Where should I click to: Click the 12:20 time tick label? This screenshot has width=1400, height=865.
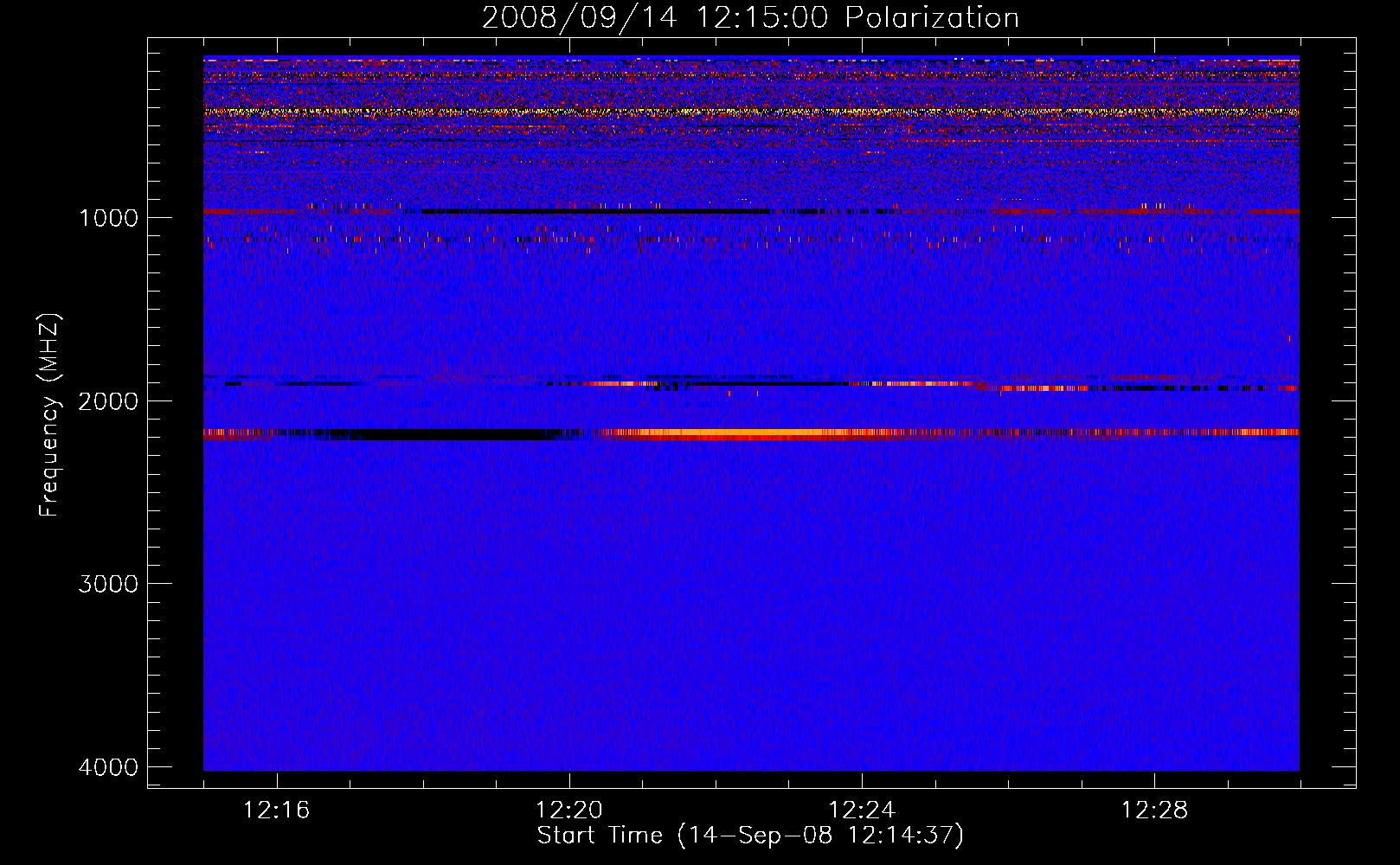(x=568, y=811)
